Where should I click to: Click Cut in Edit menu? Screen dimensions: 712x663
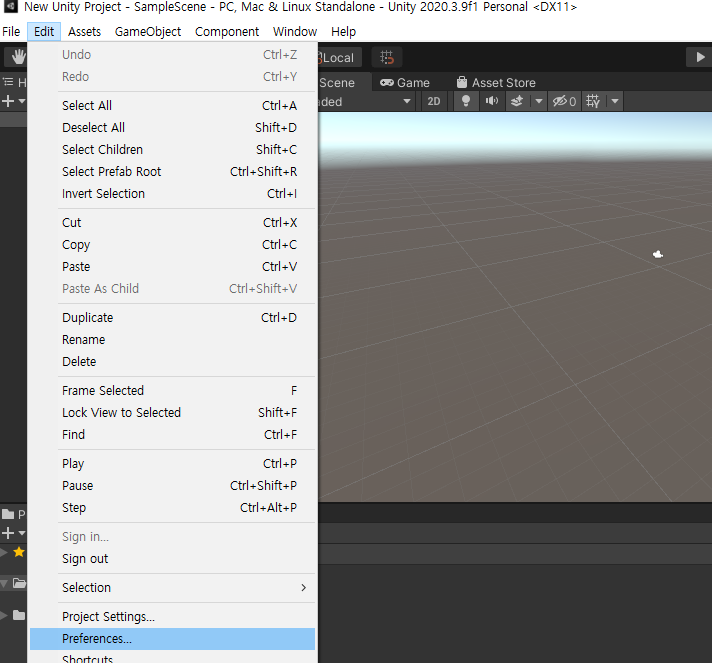pos(173,223)
